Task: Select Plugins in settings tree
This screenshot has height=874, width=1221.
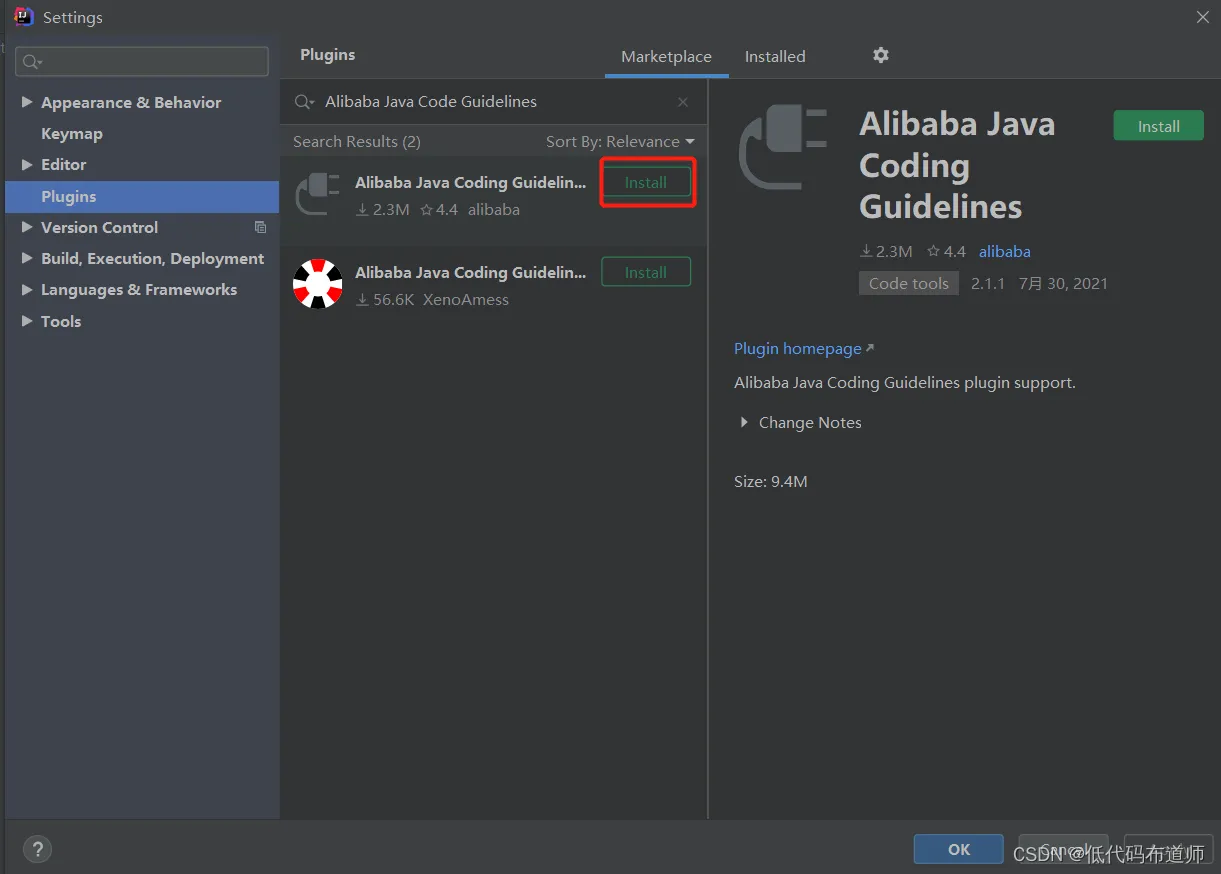Action: click(x=142, y=196)
